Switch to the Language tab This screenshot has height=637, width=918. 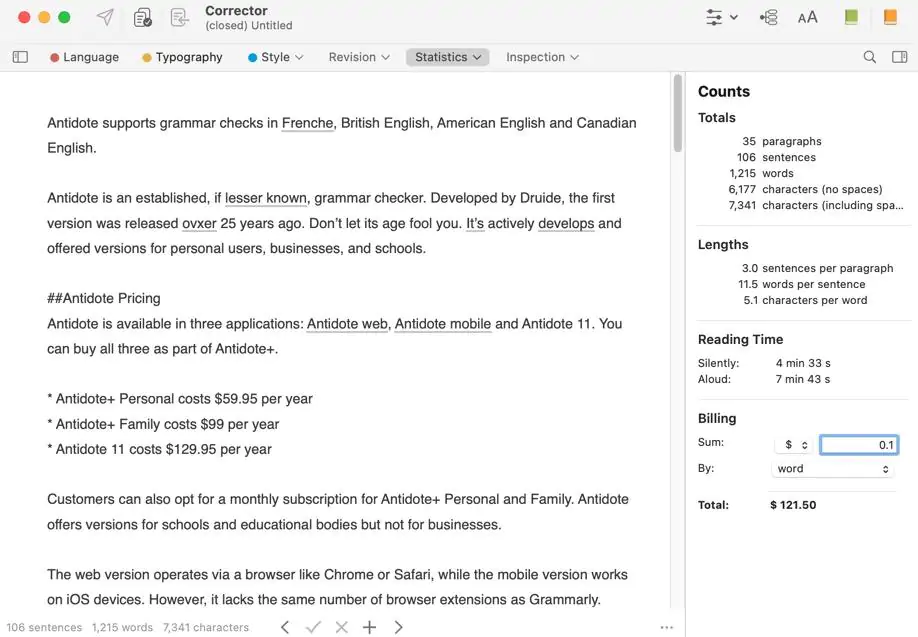click(x=84, y=57)
